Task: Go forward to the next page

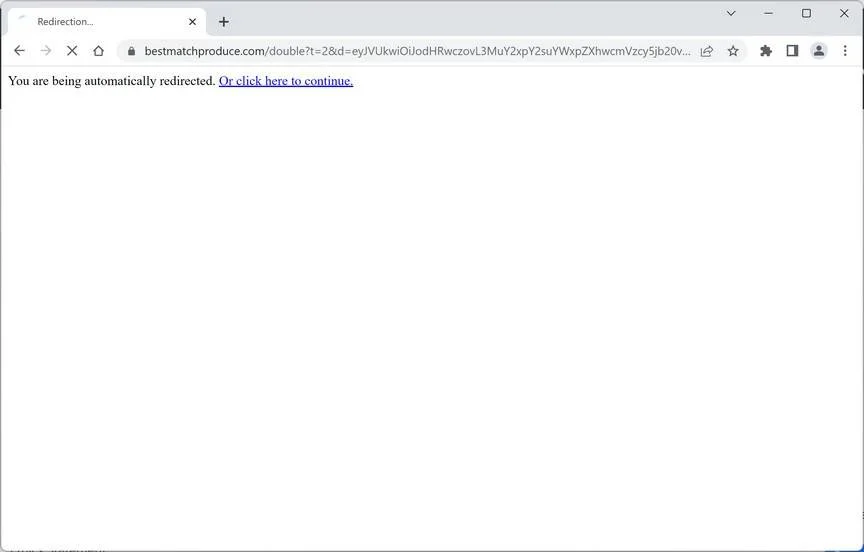Action: [46, 51]
